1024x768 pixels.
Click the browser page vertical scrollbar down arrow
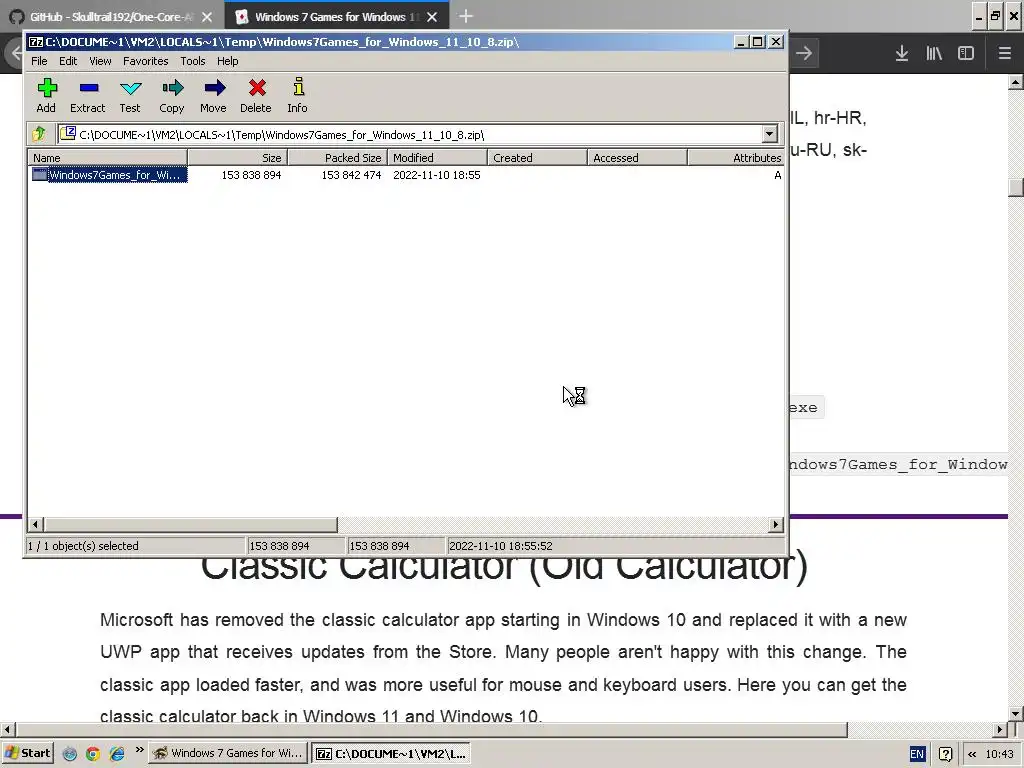point(1016,713)
